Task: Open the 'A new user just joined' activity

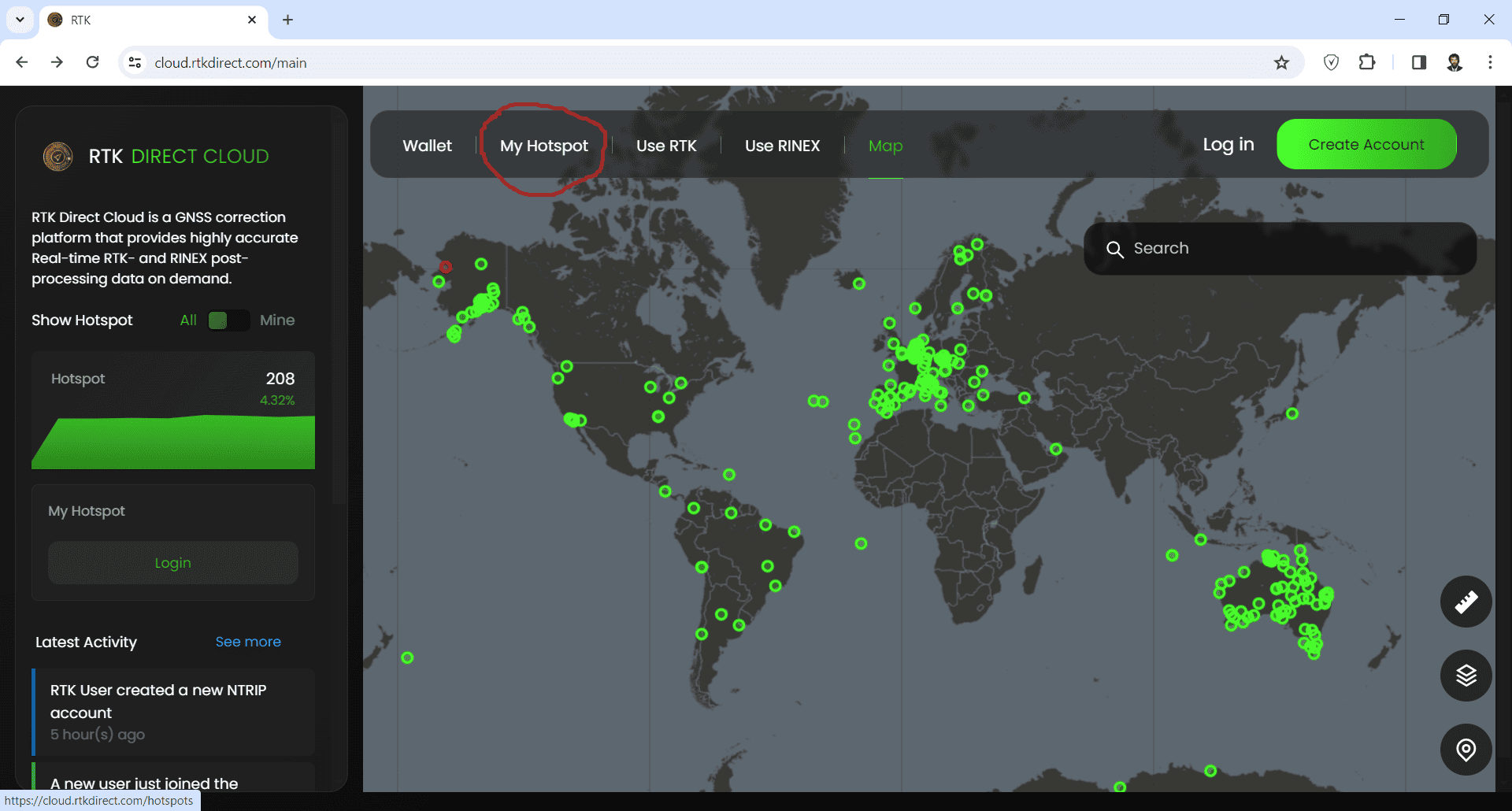Action: coord(173,777)
